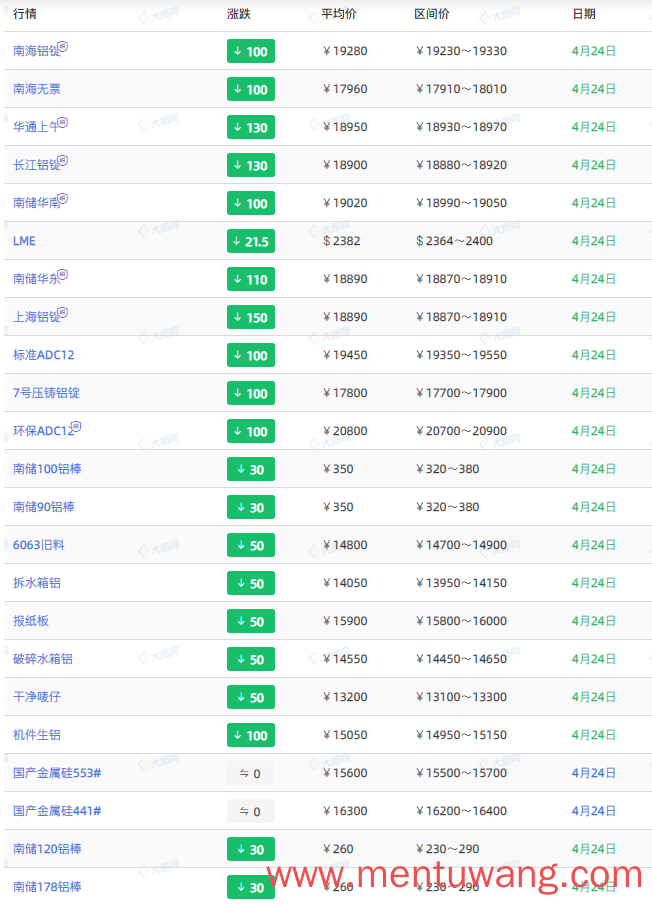Open the 南储90铝棒 quote link
Viewport: 652px width, 905px height.
(x=43, y=507)
